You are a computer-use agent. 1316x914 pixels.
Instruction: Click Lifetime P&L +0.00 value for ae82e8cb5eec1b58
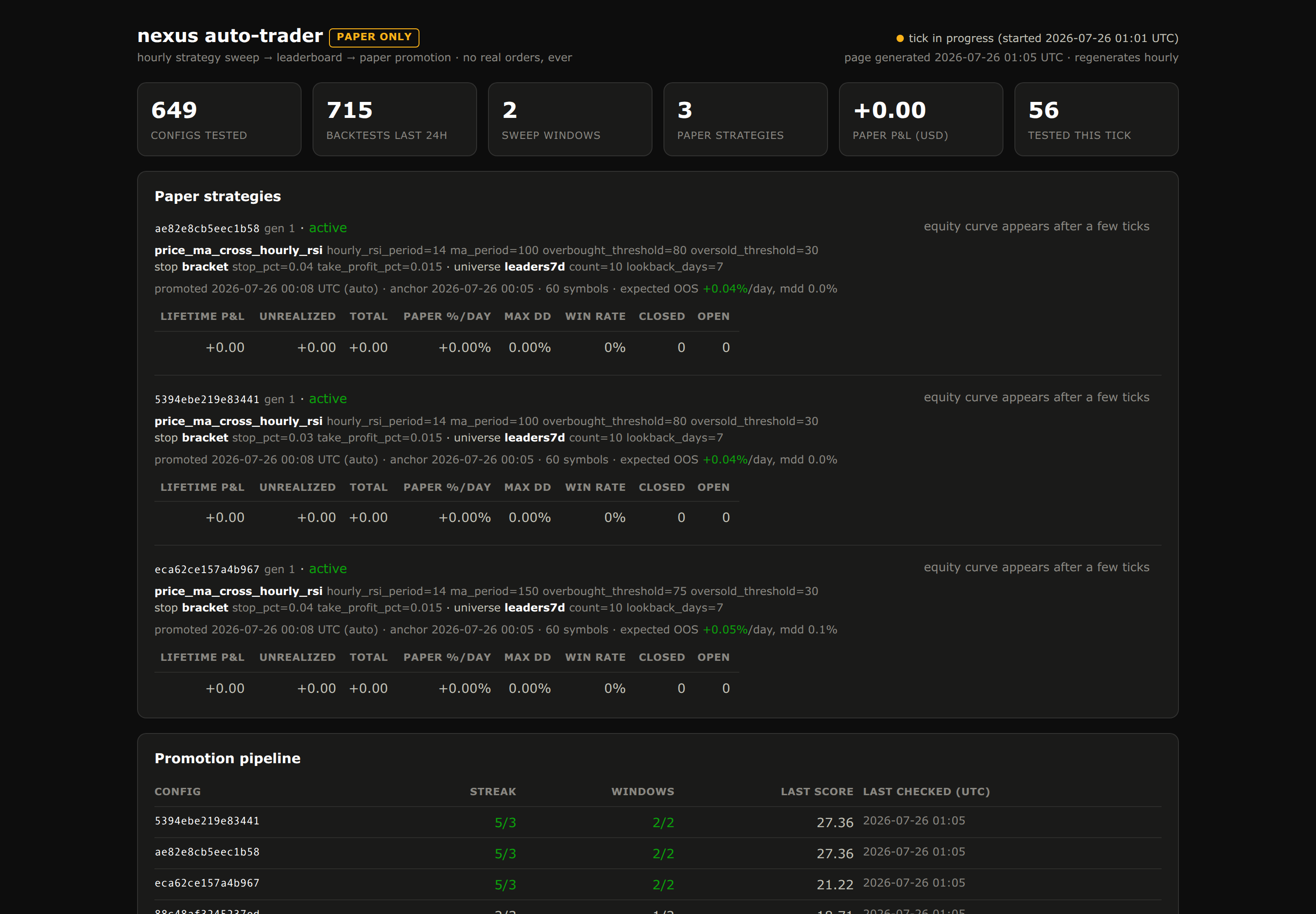(x=224, y=348)
